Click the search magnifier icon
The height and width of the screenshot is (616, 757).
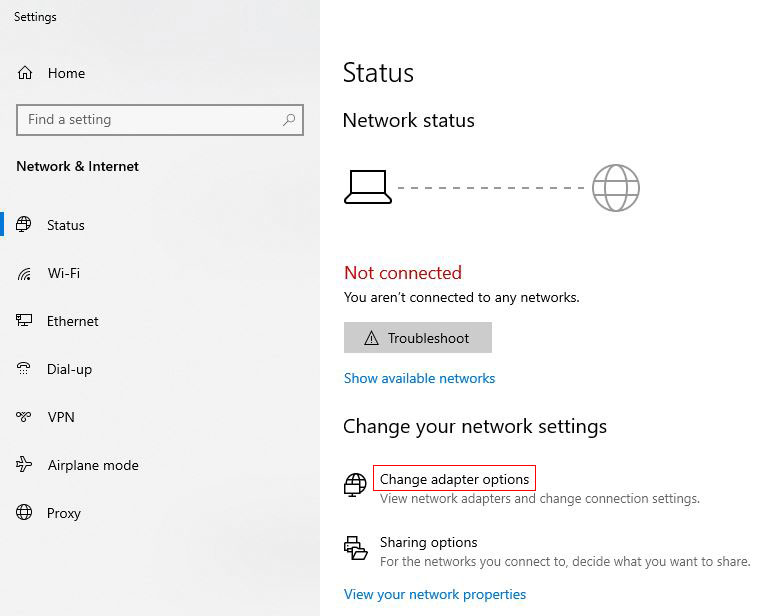(289, 120)
